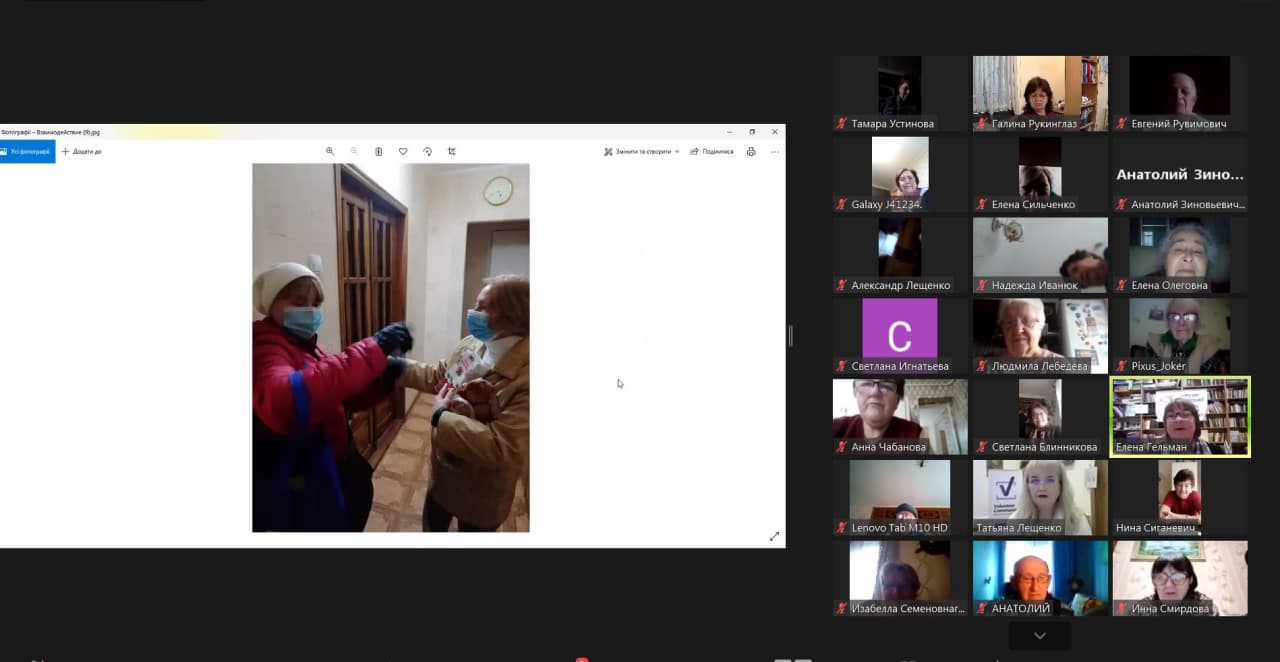This screenshot has width=1280, height=662.
Task: Click Светлана Игнатьева's purple avatar tile
Action: (x=900, y=330)
